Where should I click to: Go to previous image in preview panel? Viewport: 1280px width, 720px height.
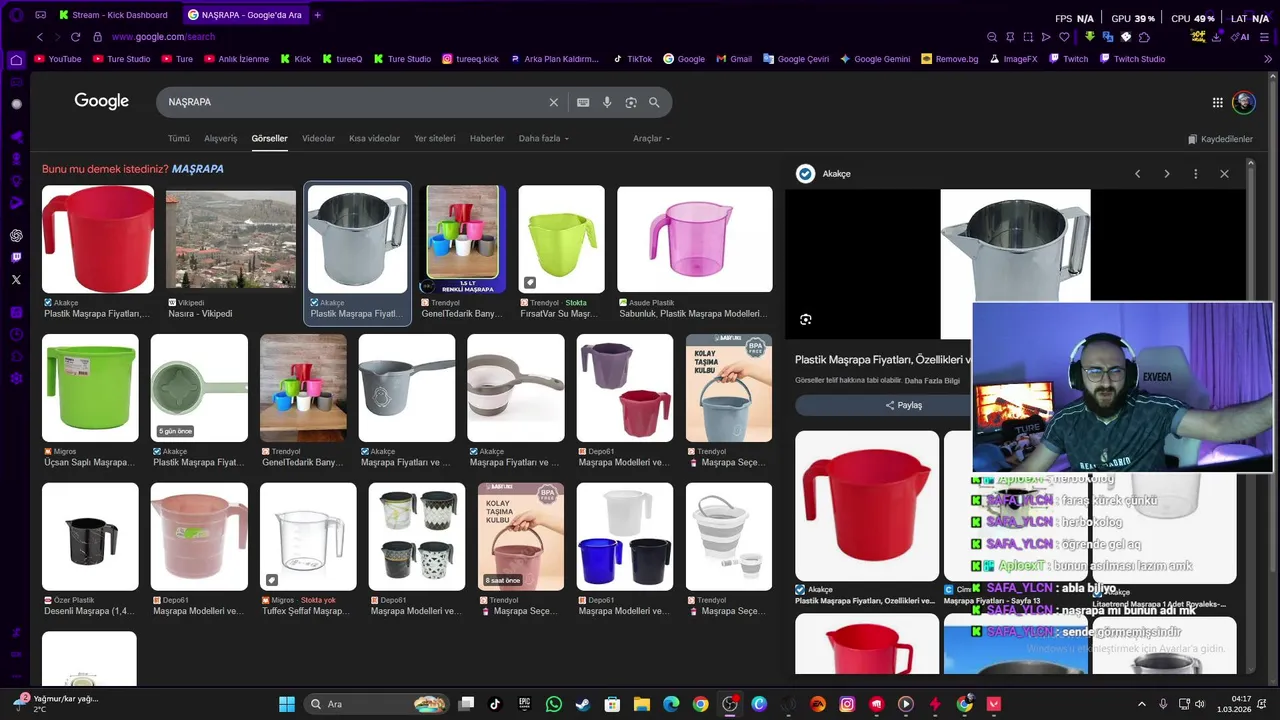coord(1137,174)
